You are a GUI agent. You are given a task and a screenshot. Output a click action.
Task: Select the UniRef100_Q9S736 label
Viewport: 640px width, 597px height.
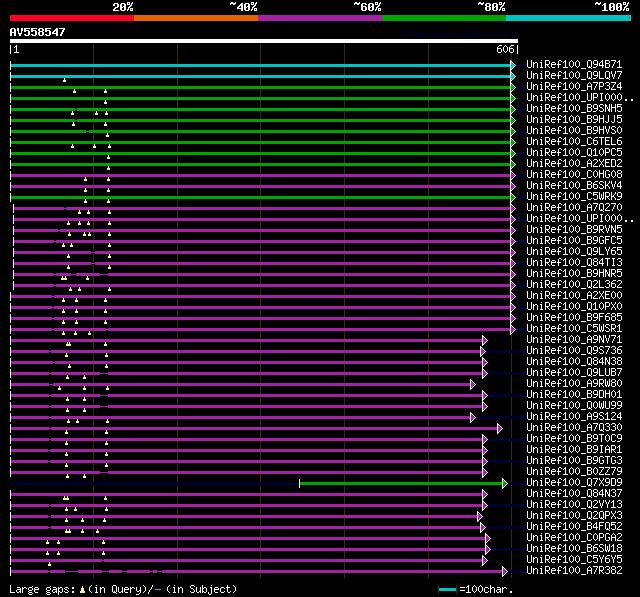[x=574, y=351]
